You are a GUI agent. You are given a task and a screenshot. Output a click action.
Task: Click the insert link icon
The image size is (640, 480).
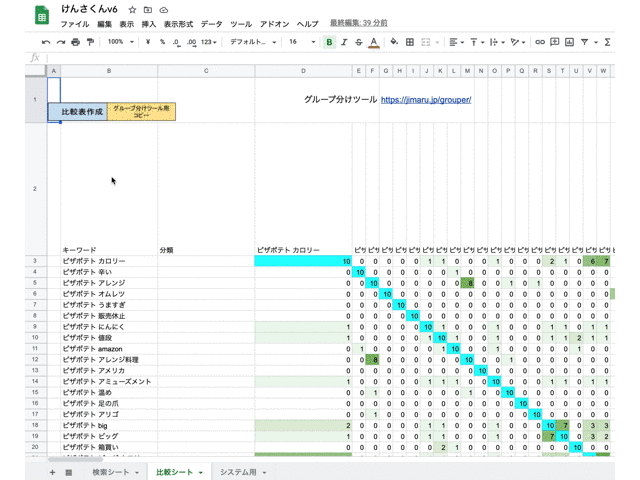coord(540,42)
